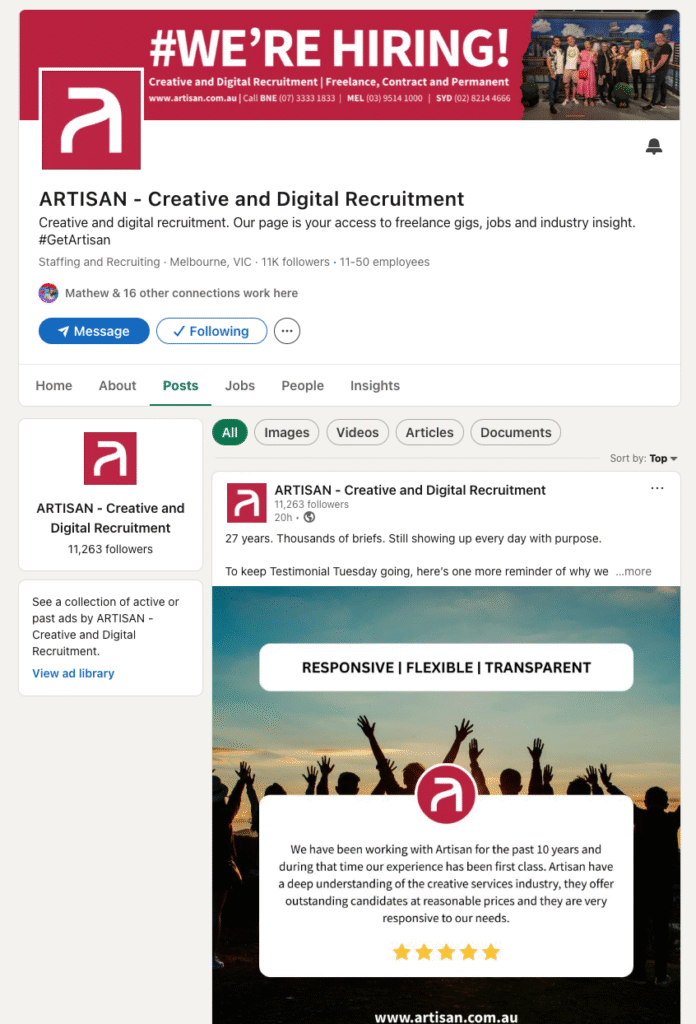The image size is (696, 1024).
Task: Click the '11K followers' text
Action: pyautogui.click(x=296, y=262)
